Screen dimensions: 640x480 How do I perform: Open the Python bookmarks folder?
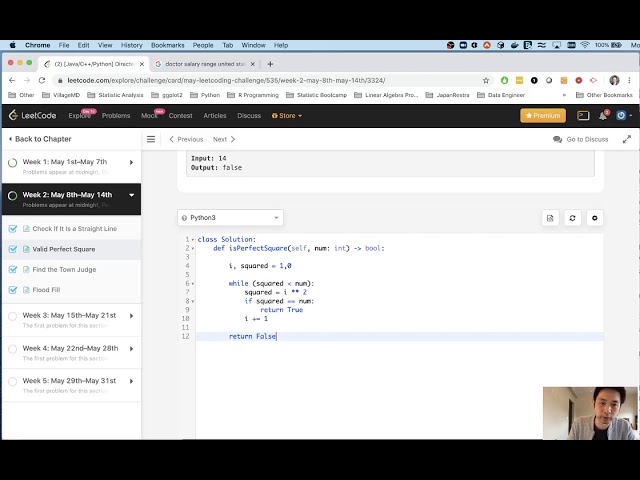coord(205,95)
